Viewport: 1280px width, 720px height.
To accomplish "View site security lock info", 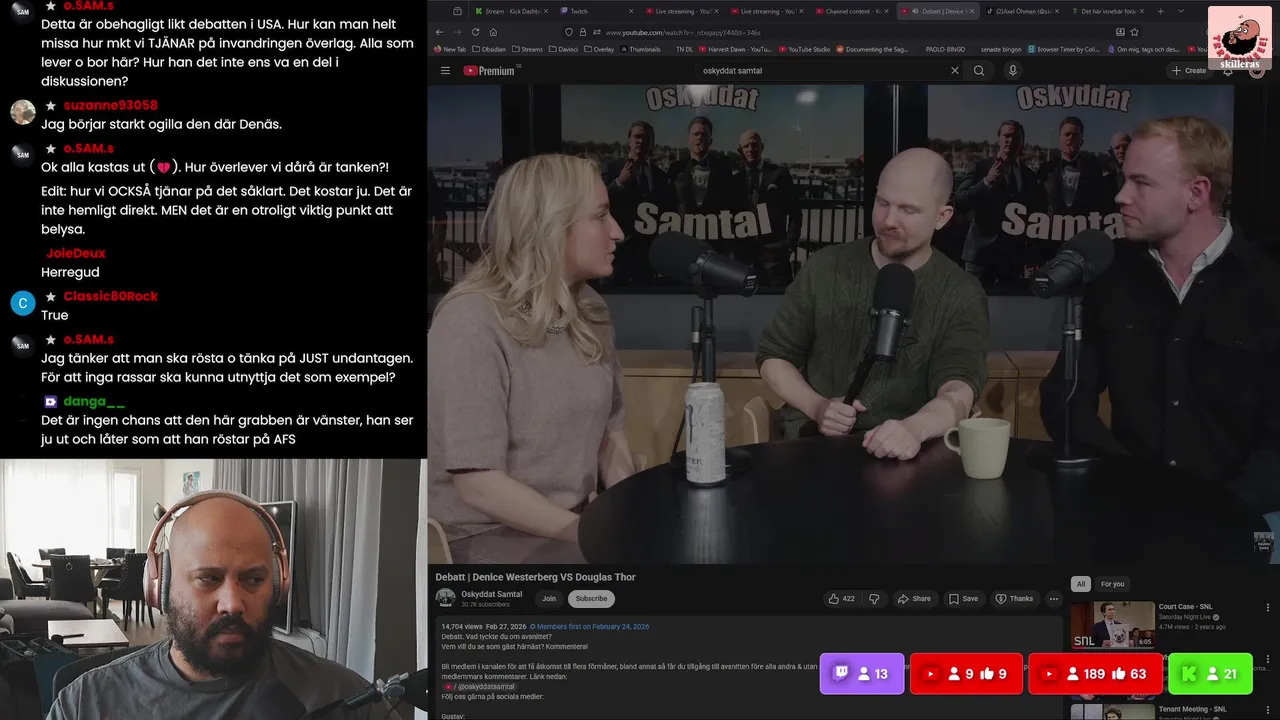I will 583,32.
